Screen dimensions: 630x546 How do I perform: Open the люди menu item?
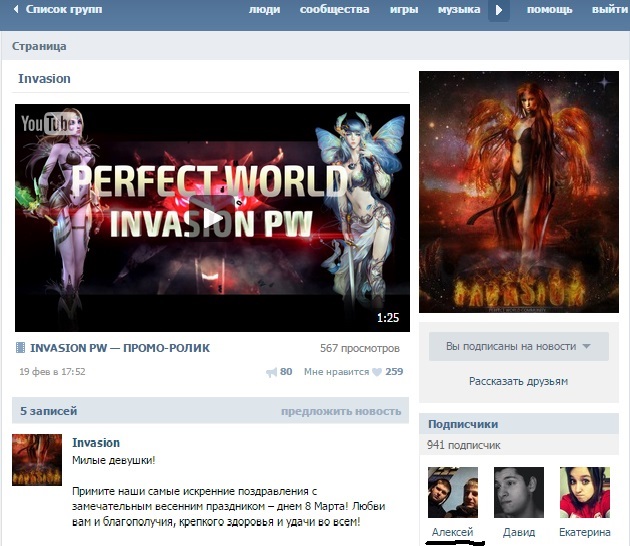(x=264, y=9)
